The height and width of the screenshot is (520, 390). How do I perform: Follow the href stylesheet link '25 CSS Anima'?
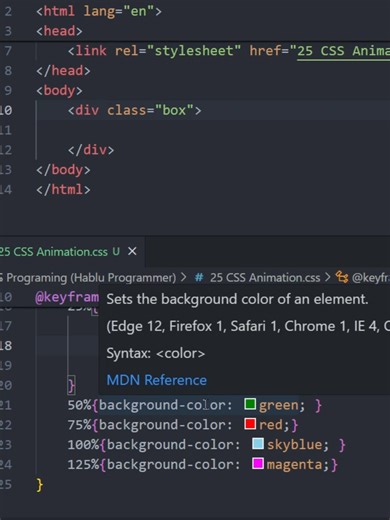pos(343,51)
